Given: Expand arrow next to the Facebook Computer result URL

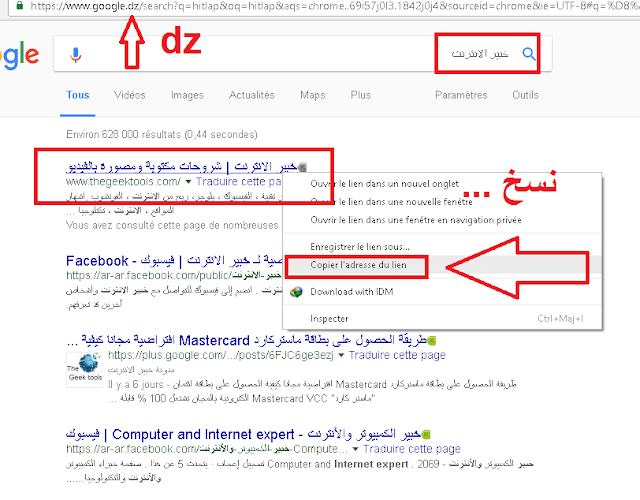Looking at the screenshot, I should [356, 449].
